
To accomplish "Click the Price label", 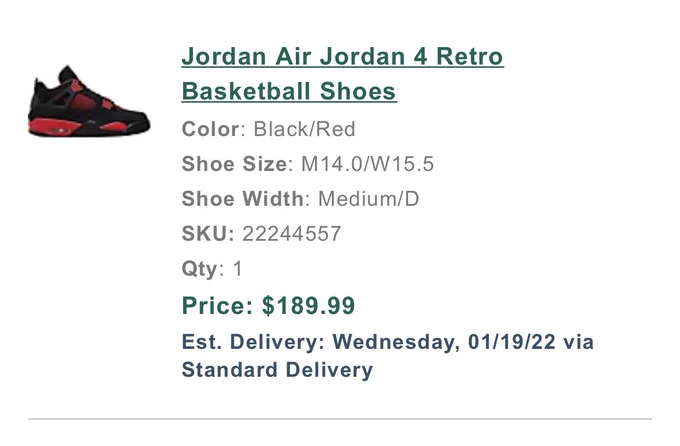I will 218,305.
